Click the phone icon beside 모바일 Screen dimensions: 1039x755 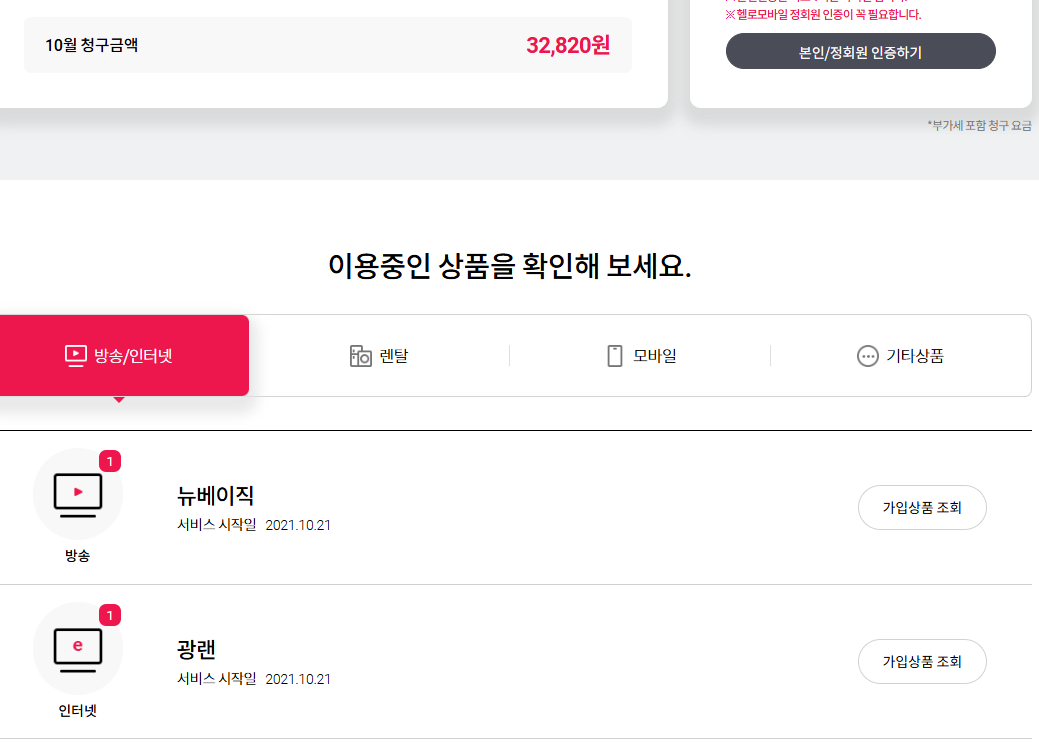pyautogui.click(x=615, y=356)
